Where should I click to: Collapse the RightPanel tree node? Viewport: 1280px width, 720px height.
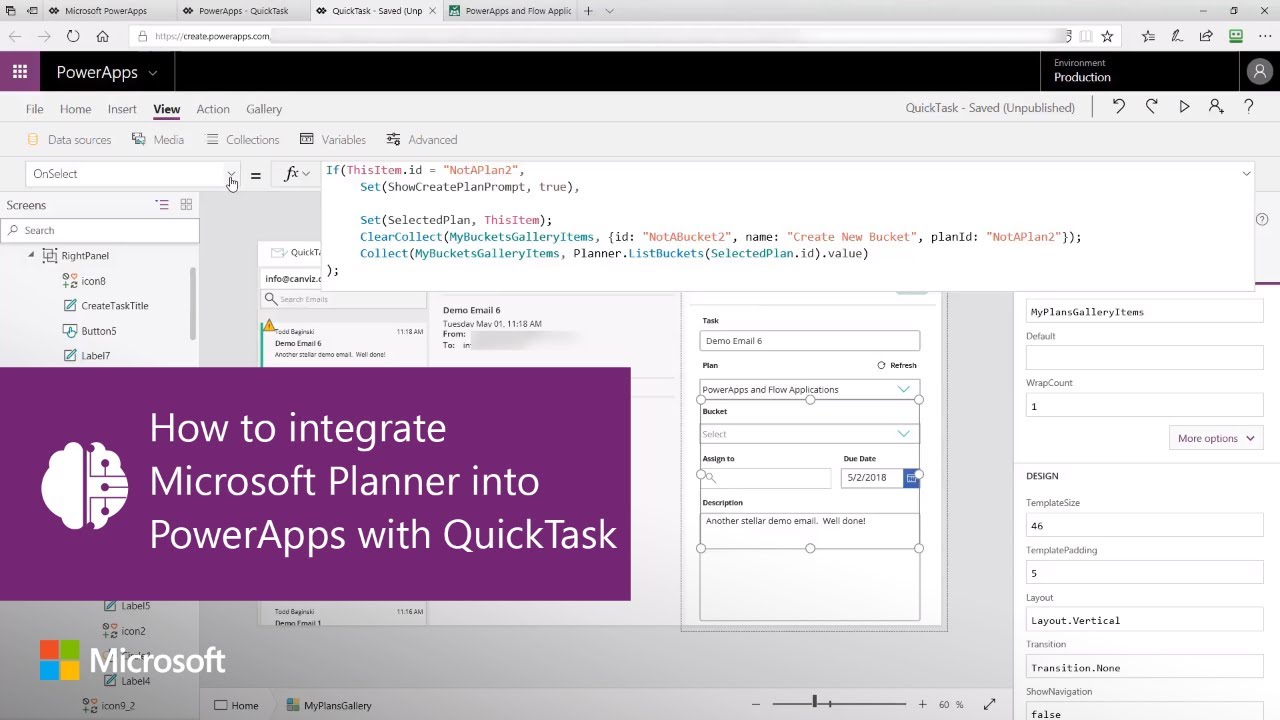click(31, 255)
